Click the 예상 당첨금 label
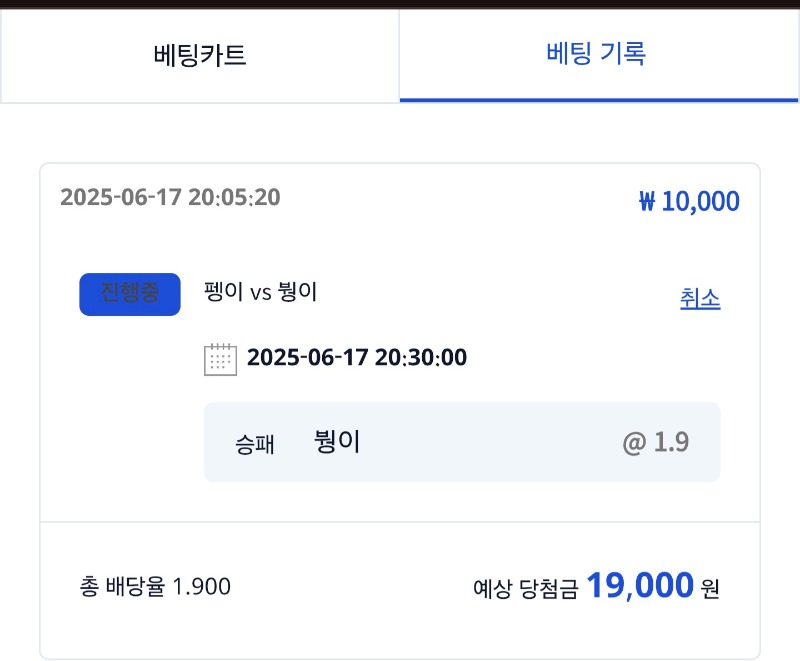This screenshot has height=661, width=800. pos(526,589)
